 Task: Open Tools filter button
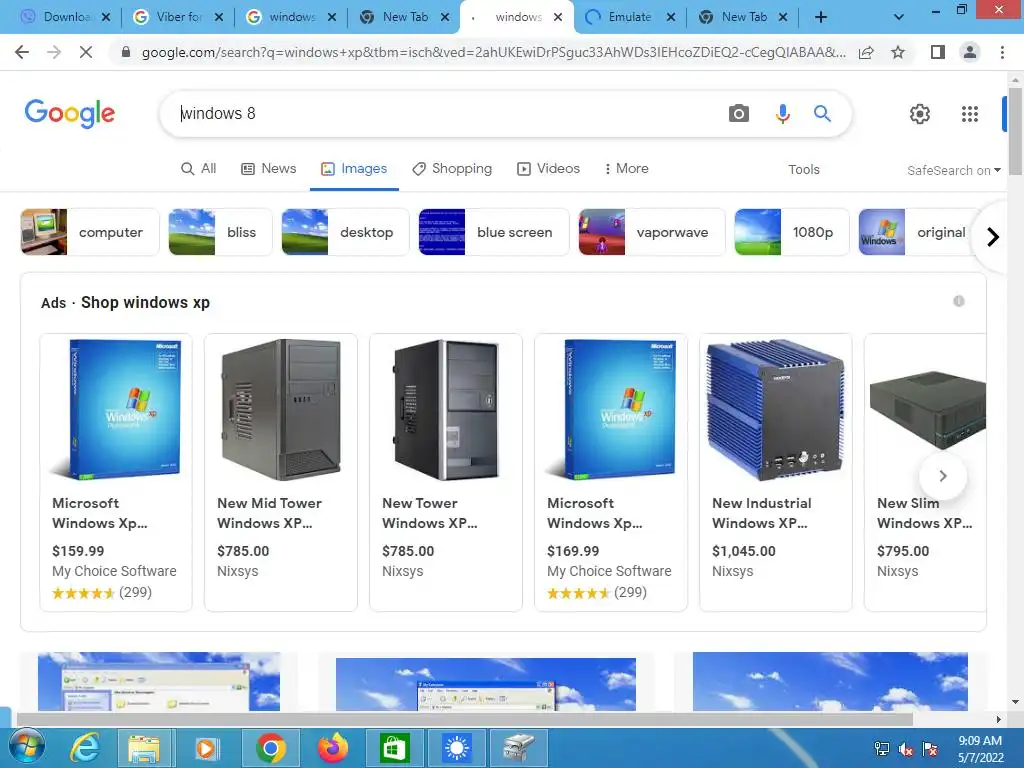click(803, 169)
